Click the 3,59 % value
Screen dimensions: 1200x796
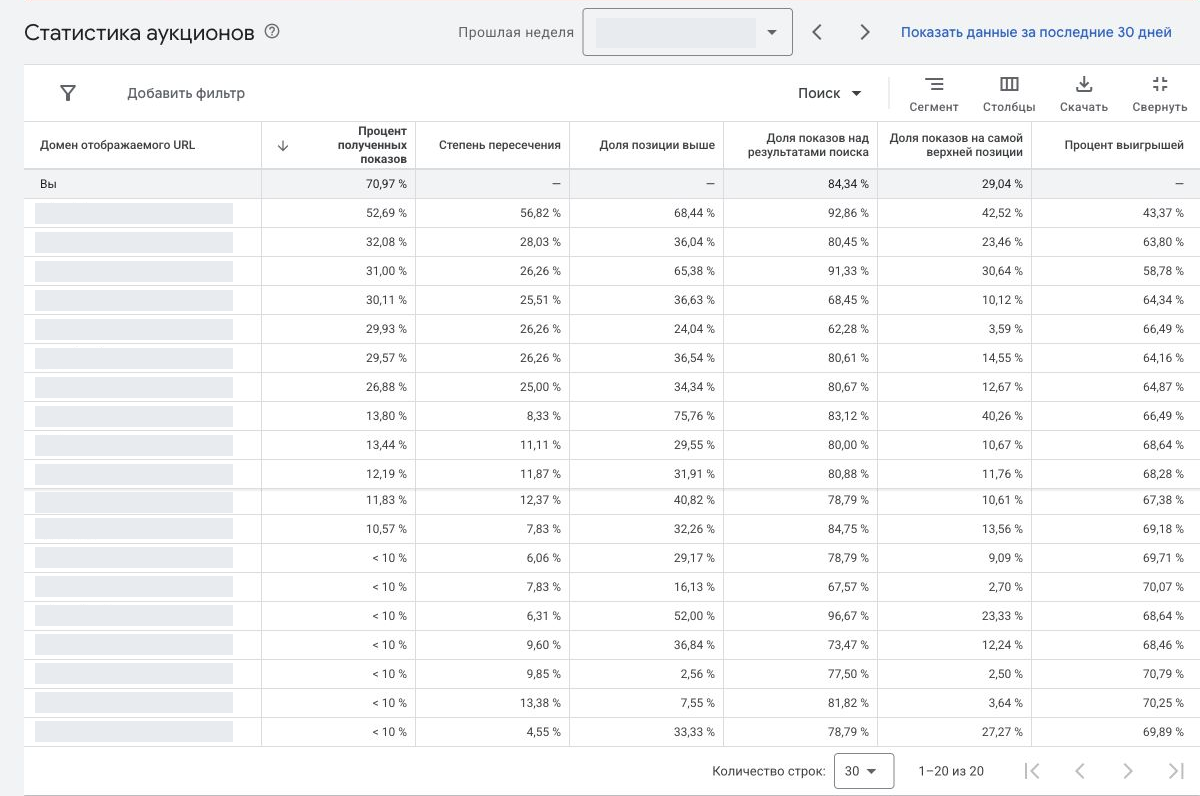pos(1006,329)
